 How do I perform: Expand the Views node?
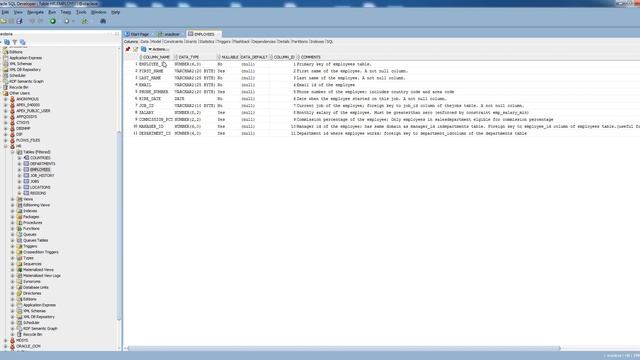(13, 199)
